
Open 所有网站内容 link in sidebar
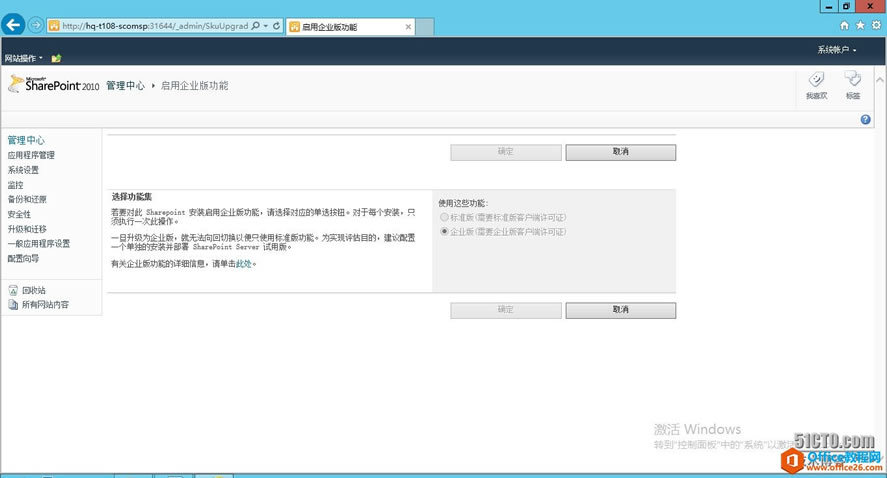(x=45, y=304)
